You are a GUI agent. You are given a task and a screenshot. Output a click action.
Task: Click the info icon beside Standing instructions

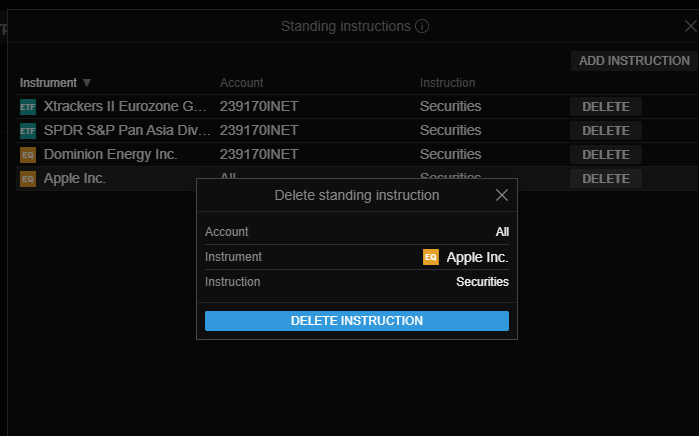[x=422, y=26]
